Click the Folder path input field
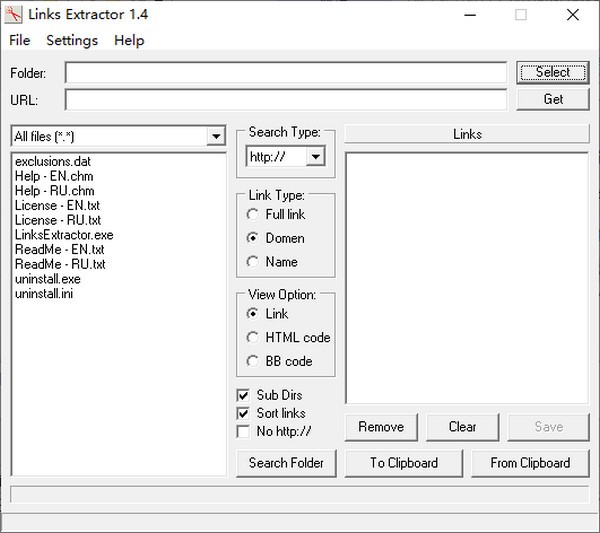The width and height of the screenshot is (600, 533). pyautogui.click(x=286, y=73)
